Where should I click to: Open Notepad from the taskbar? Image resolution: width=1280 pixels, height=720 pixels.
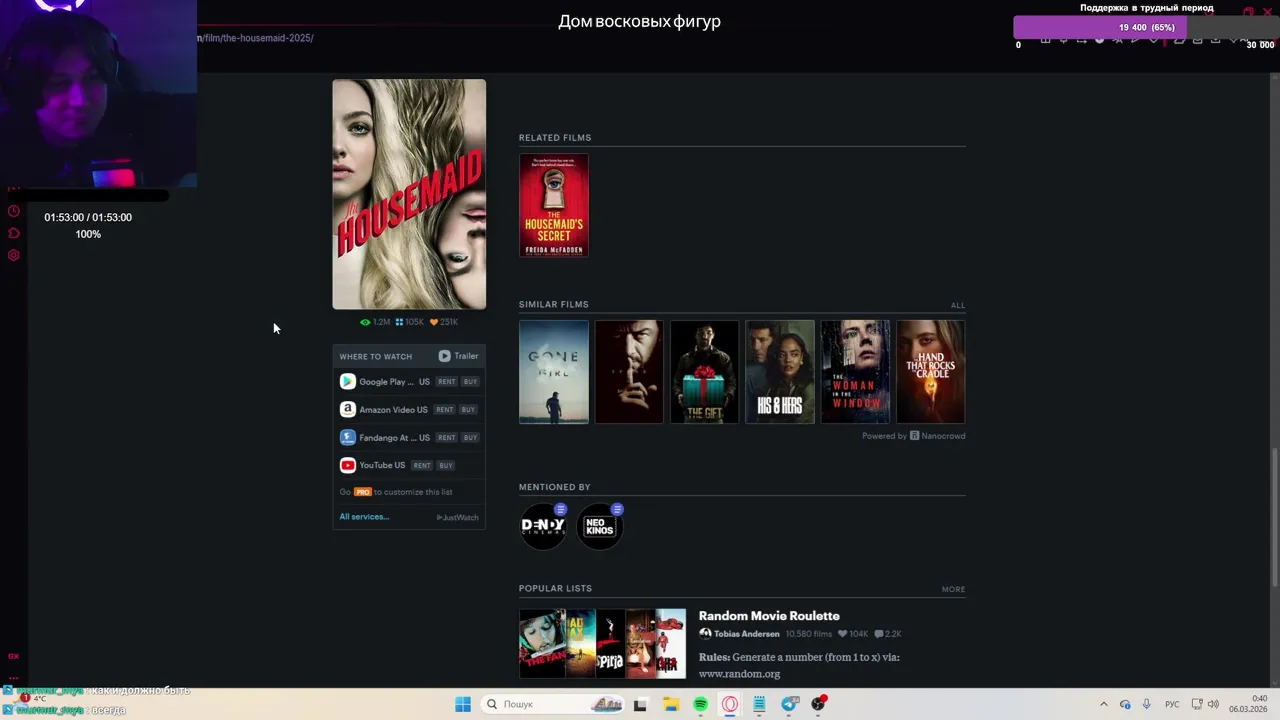tap(759, 704)
